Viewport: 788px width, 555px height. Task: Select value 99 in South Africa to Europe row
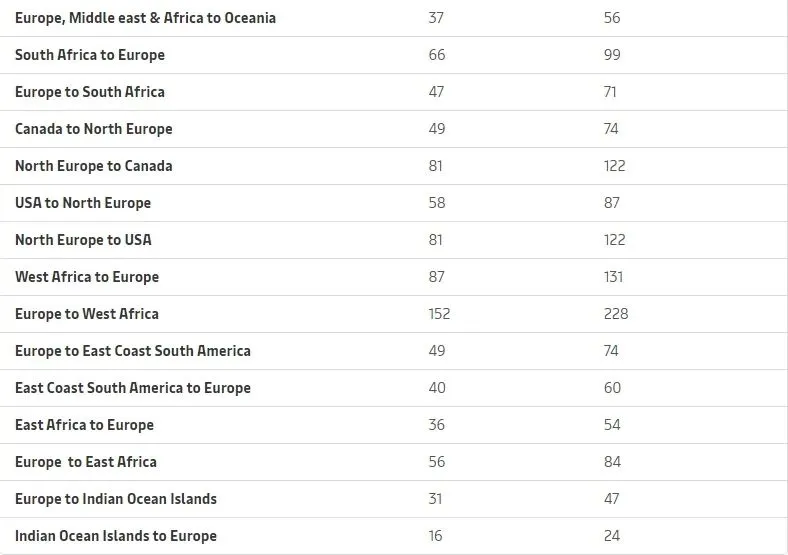(612, 55)
